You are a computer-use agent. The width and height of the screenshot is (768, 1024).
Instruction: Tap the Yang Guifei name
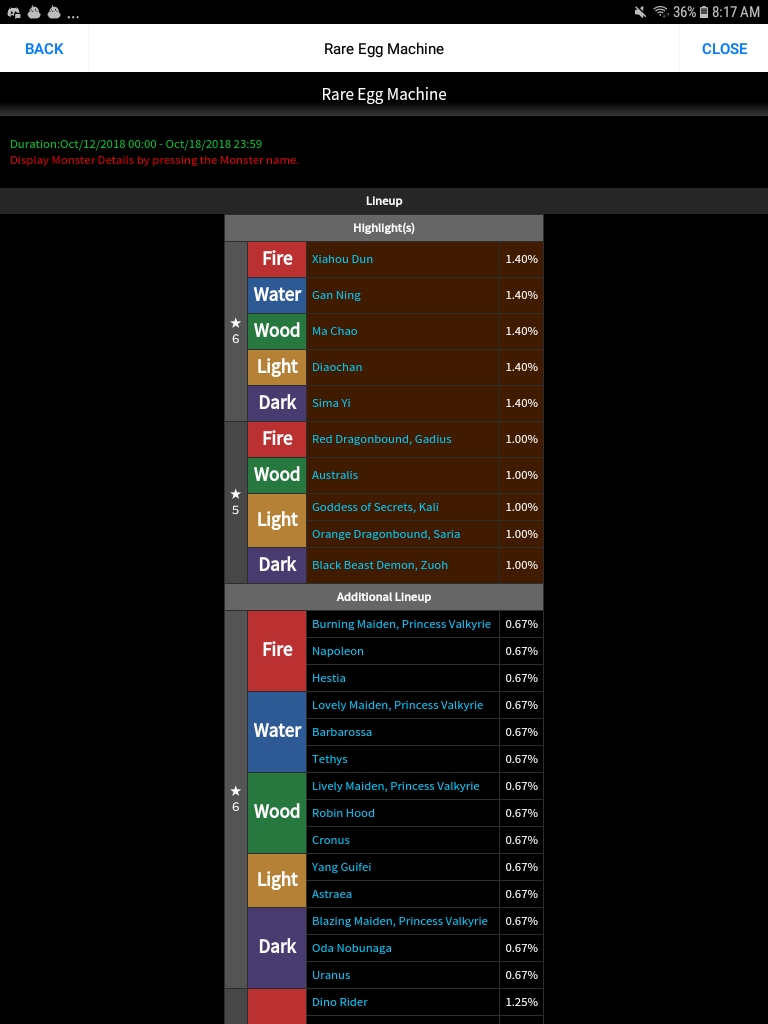point(341,867)
